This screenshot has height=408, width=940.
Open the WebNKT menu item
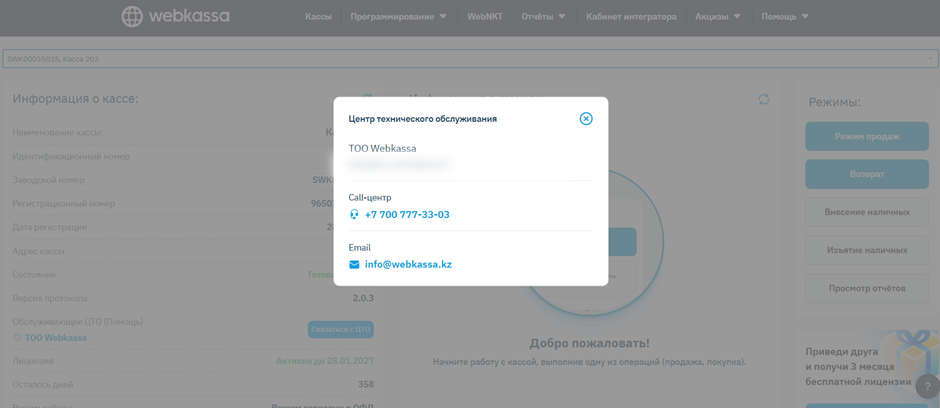485,17
